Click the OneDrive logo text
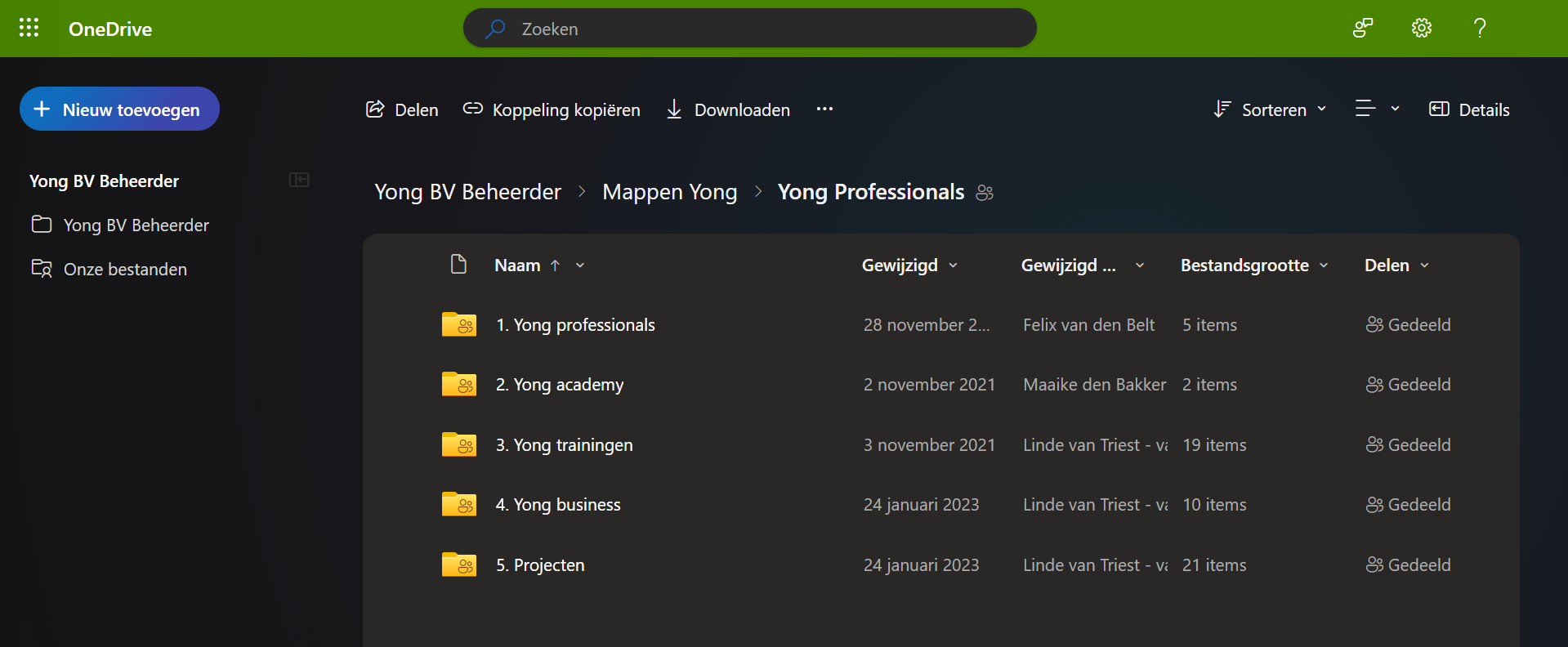Image resolution: width=1568 pixels, height=647 pixels. pos(110,29)
